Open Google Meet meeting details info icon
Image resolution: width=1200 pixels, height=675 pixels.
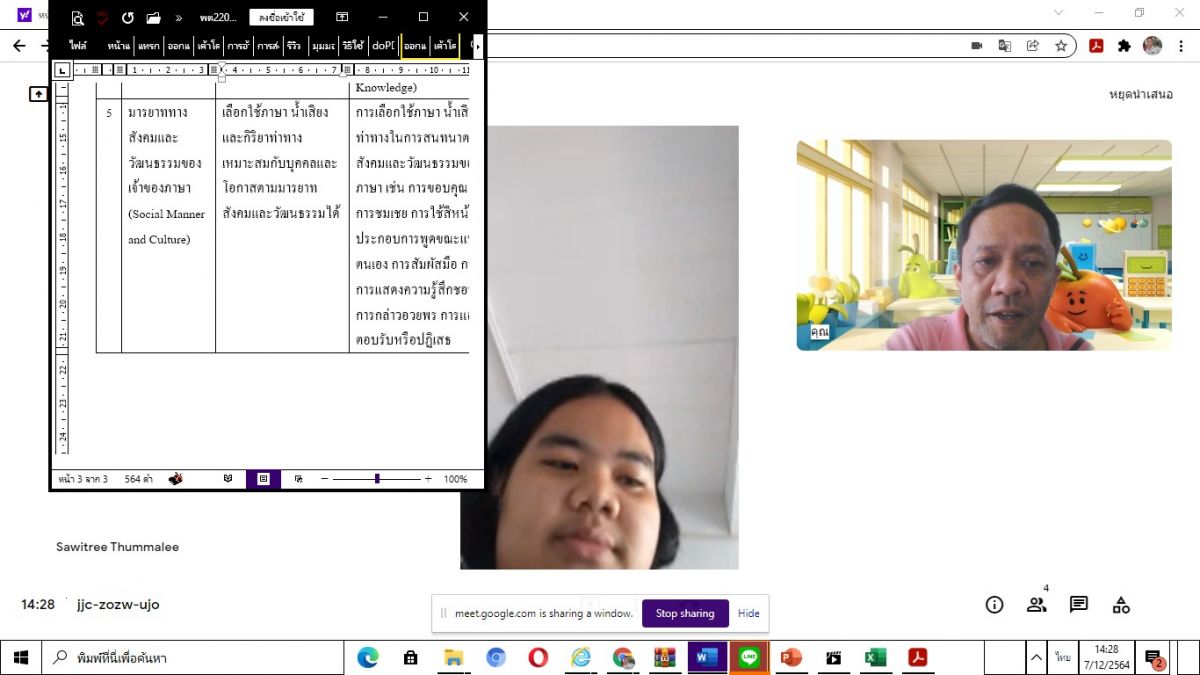click(994, 604)
